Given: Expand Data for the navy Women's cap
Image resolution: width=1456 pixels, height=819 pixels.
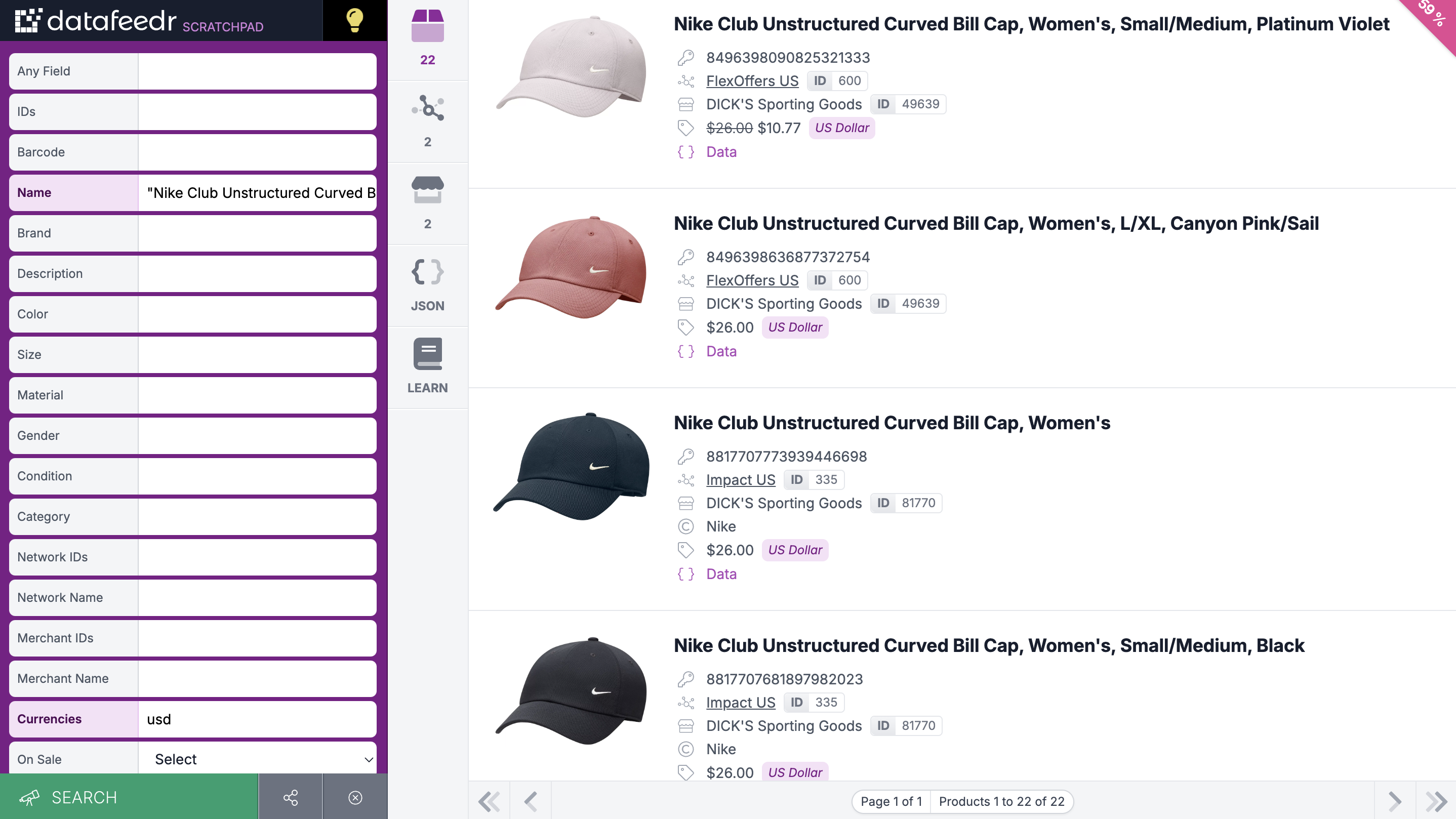Looking at the screenshot, I should [721, 574].
